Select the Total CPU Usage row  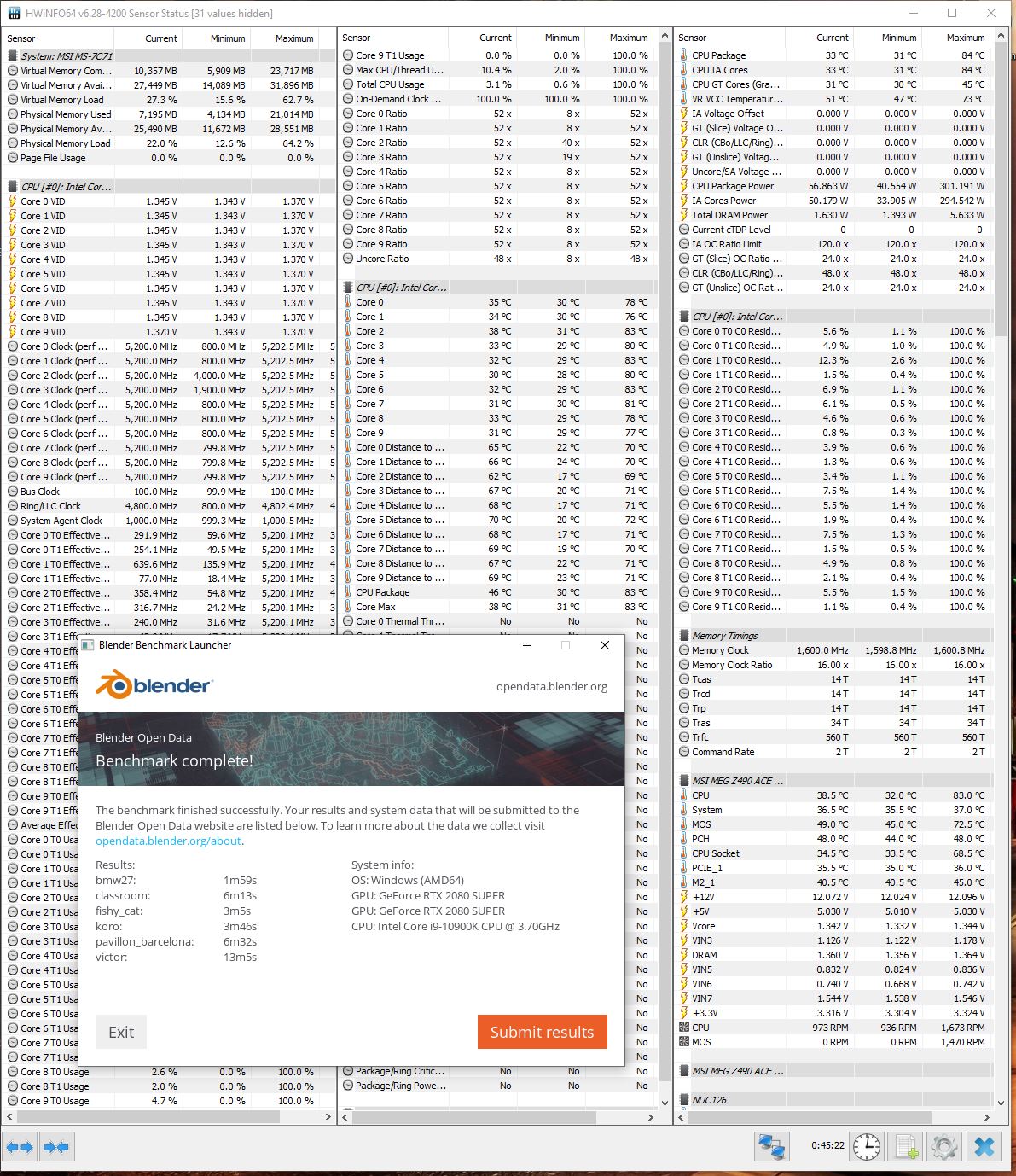[498, 84]
